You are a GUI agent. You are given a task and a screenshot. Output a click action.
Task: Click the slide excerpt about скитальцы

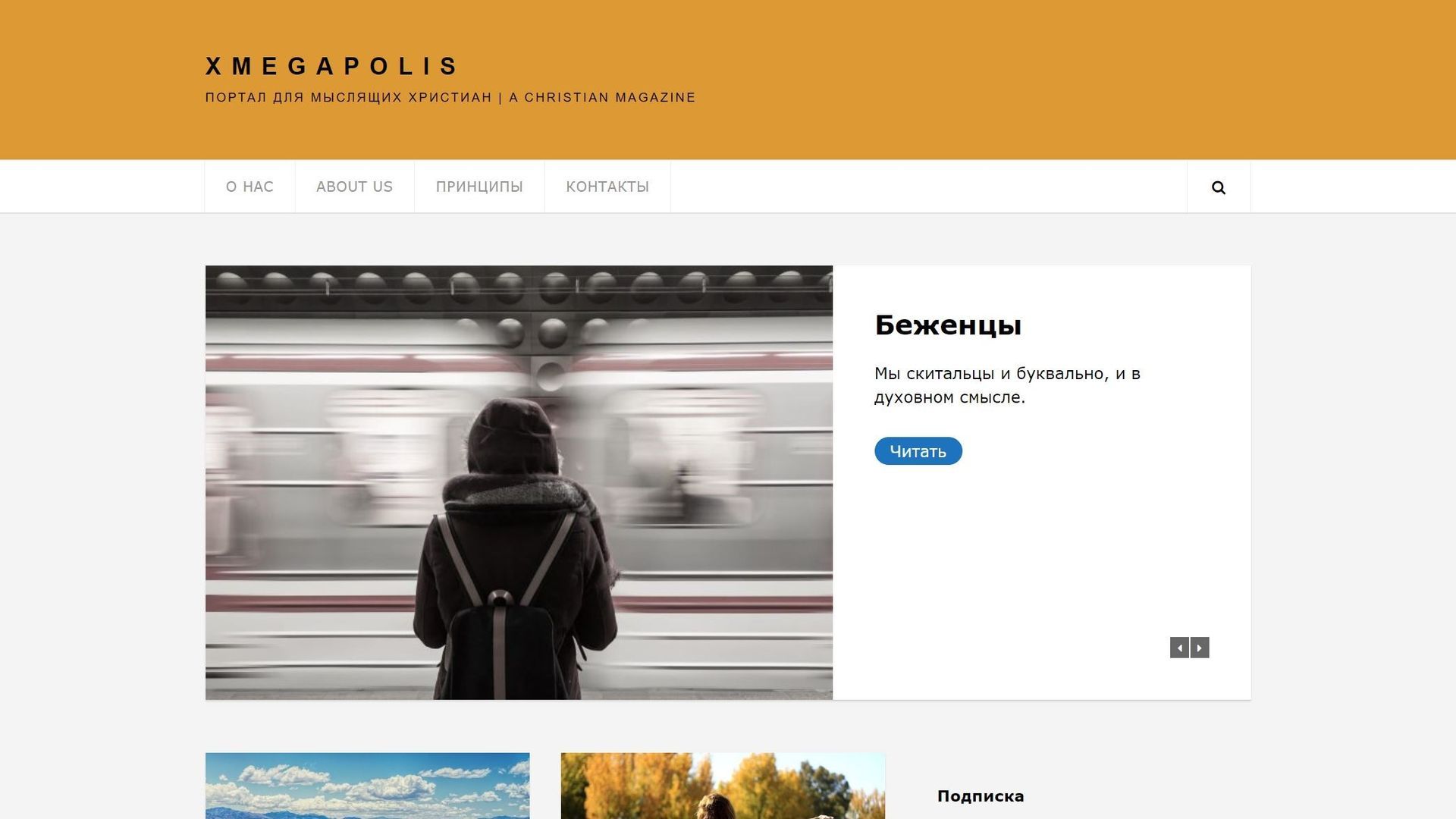1007,385
